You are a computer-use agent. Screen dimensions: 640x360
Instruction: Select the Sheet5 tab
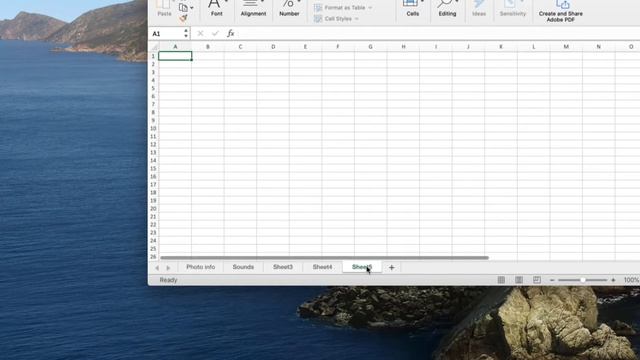tap(362, 267)
